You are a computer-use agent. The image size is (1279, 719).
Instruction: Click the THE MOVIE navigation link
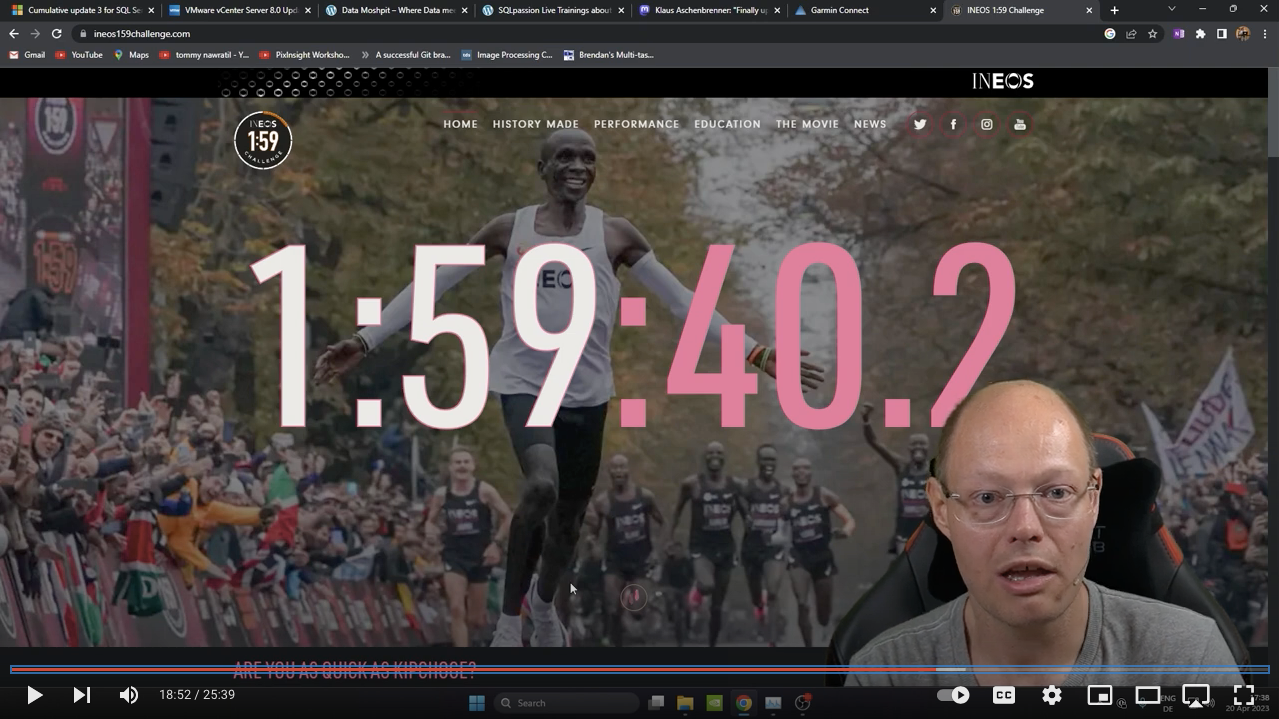[x=807, y=124]
